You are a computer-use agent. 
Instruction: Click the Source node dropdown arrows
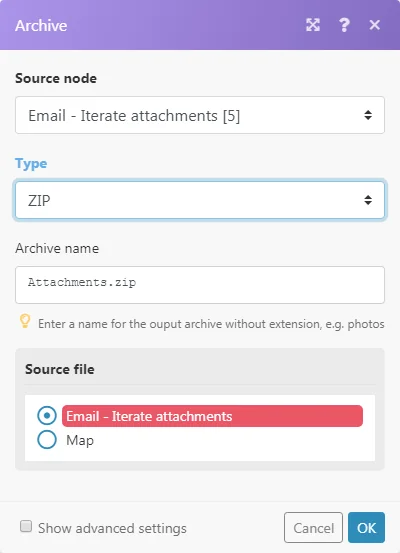368,115
